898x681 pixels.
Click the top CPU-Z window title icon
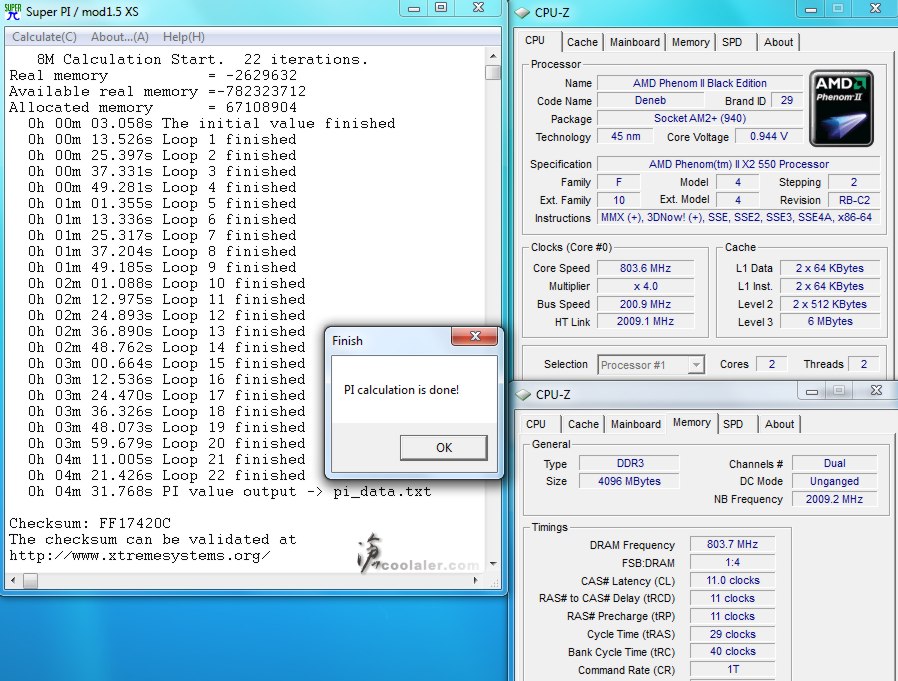pos(522,12)
